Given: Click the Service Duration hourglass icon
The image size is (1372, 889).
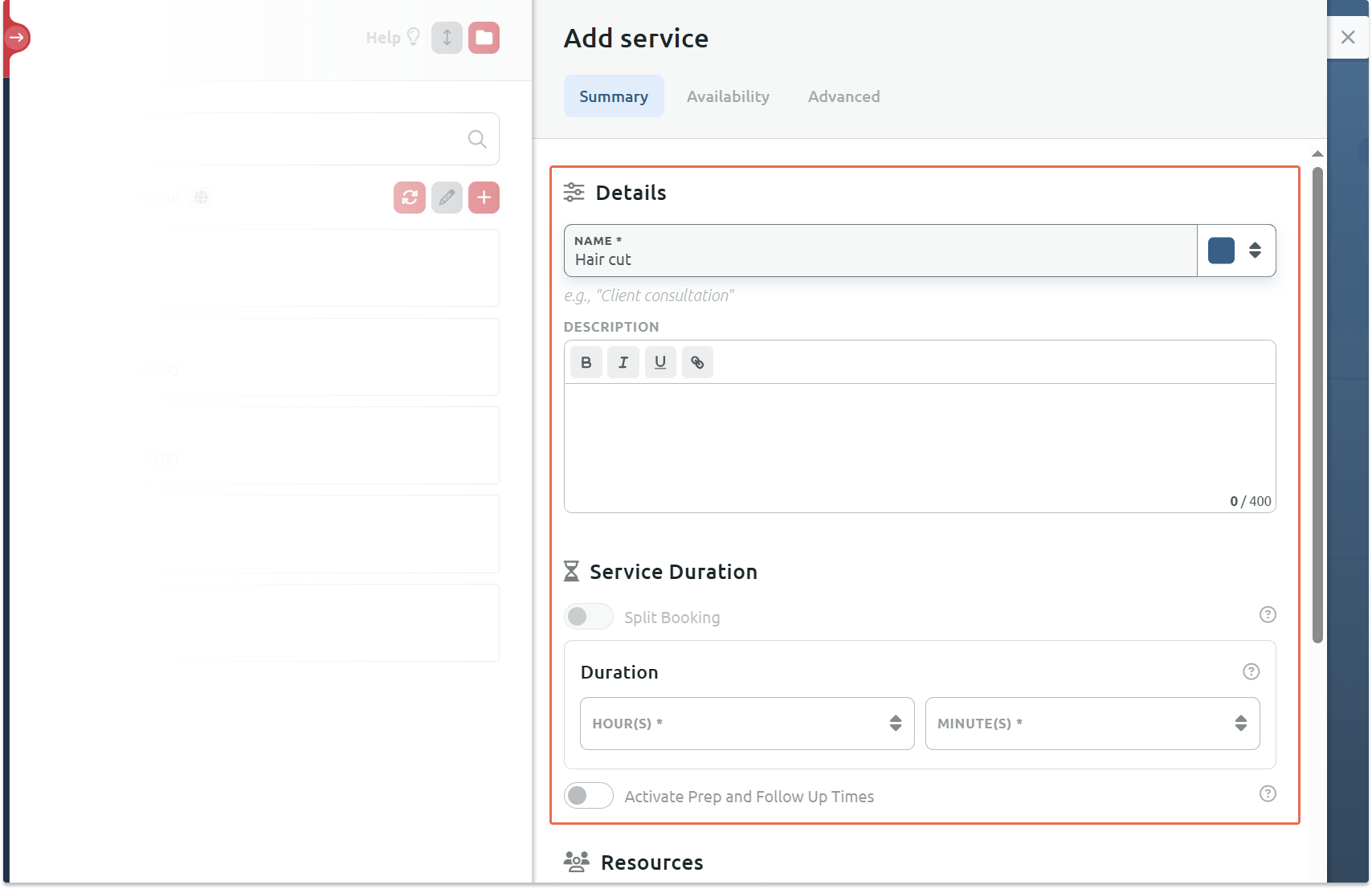Looking at the screenshot, I should pyautogui.click(x=571, y=571).
